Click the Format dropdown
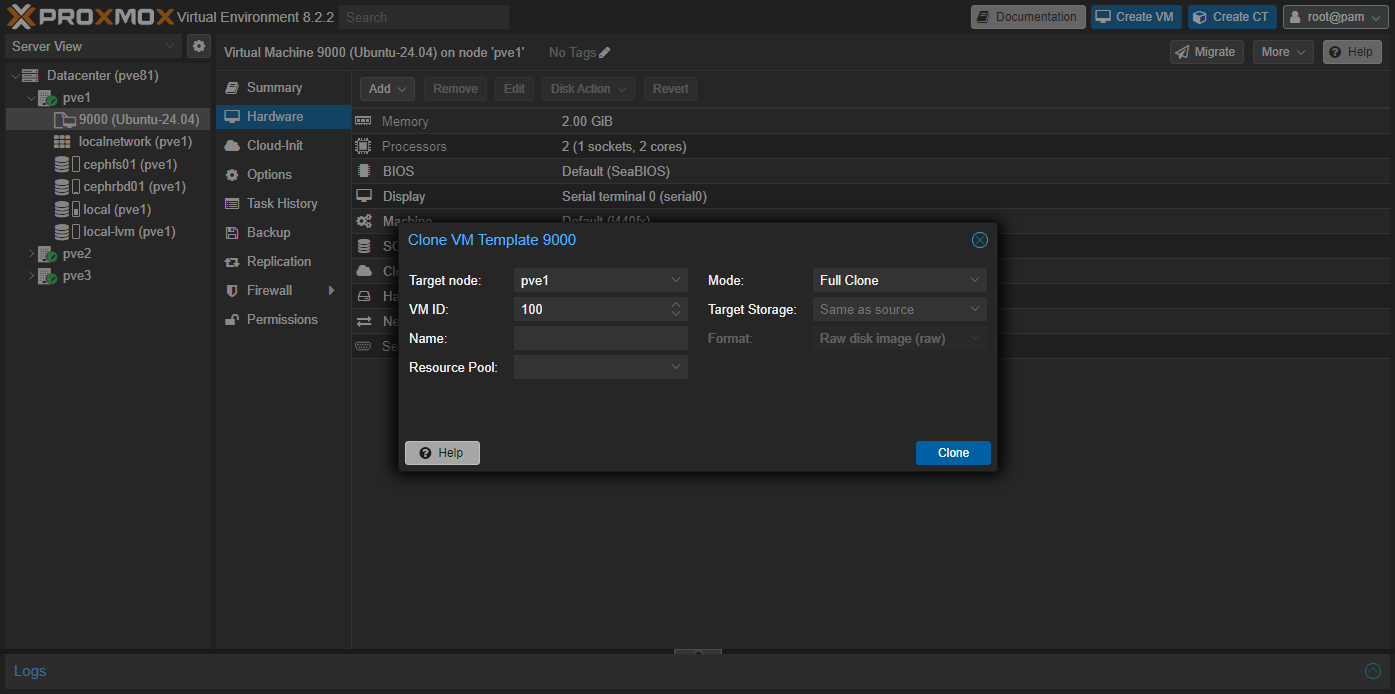 click(x=900, y=338)
